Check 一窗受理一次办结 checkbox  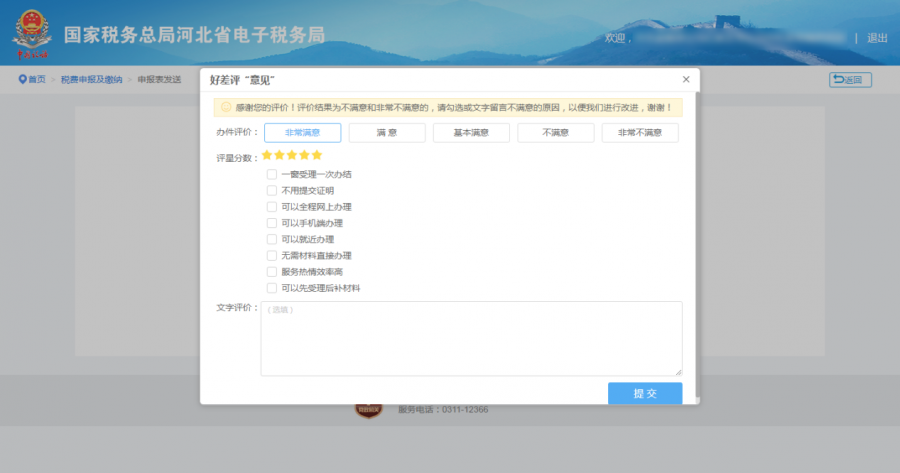coord(272,174)
